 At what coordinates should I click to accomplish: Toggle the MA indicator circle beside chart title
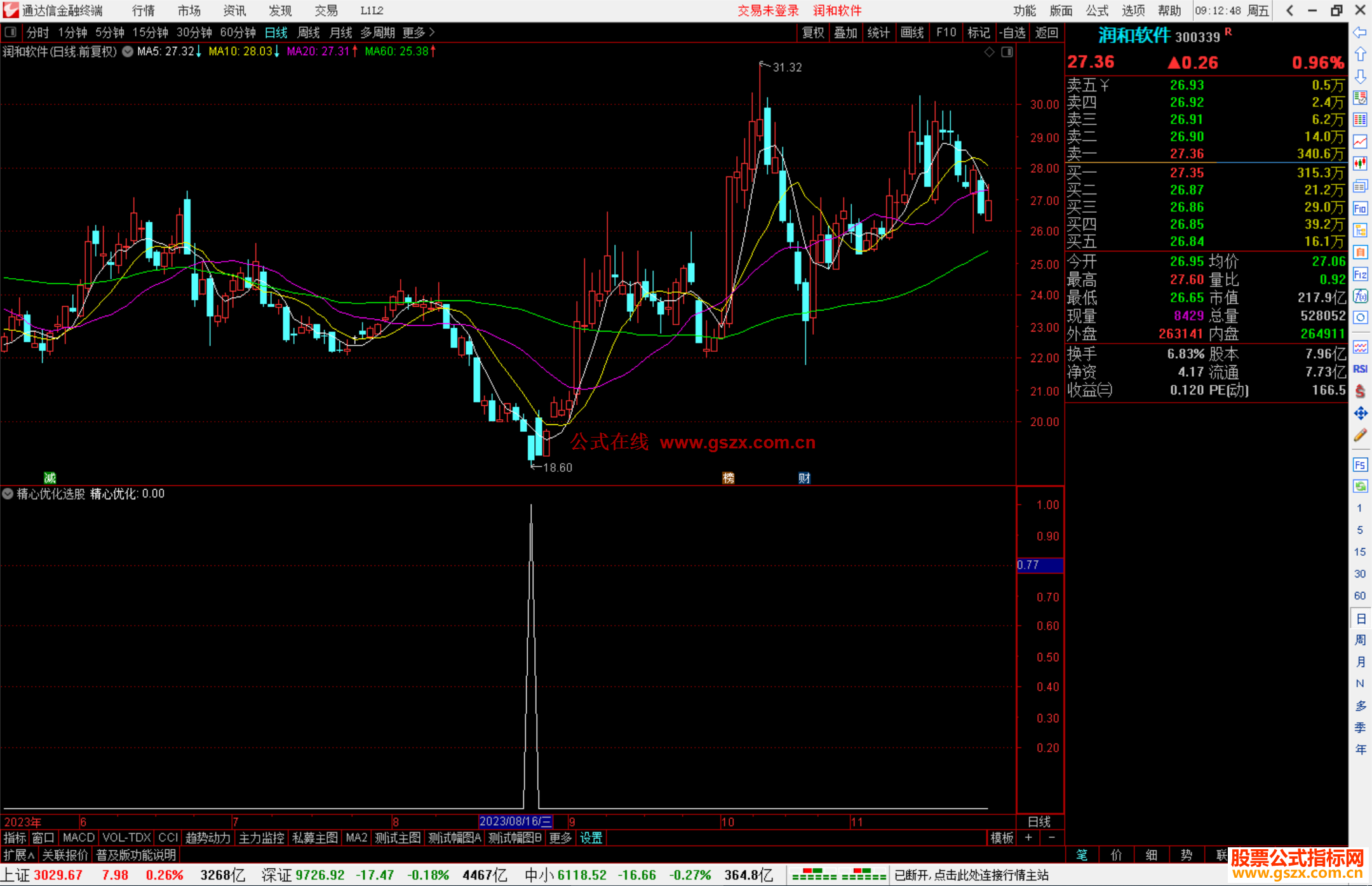coord(128,51)
